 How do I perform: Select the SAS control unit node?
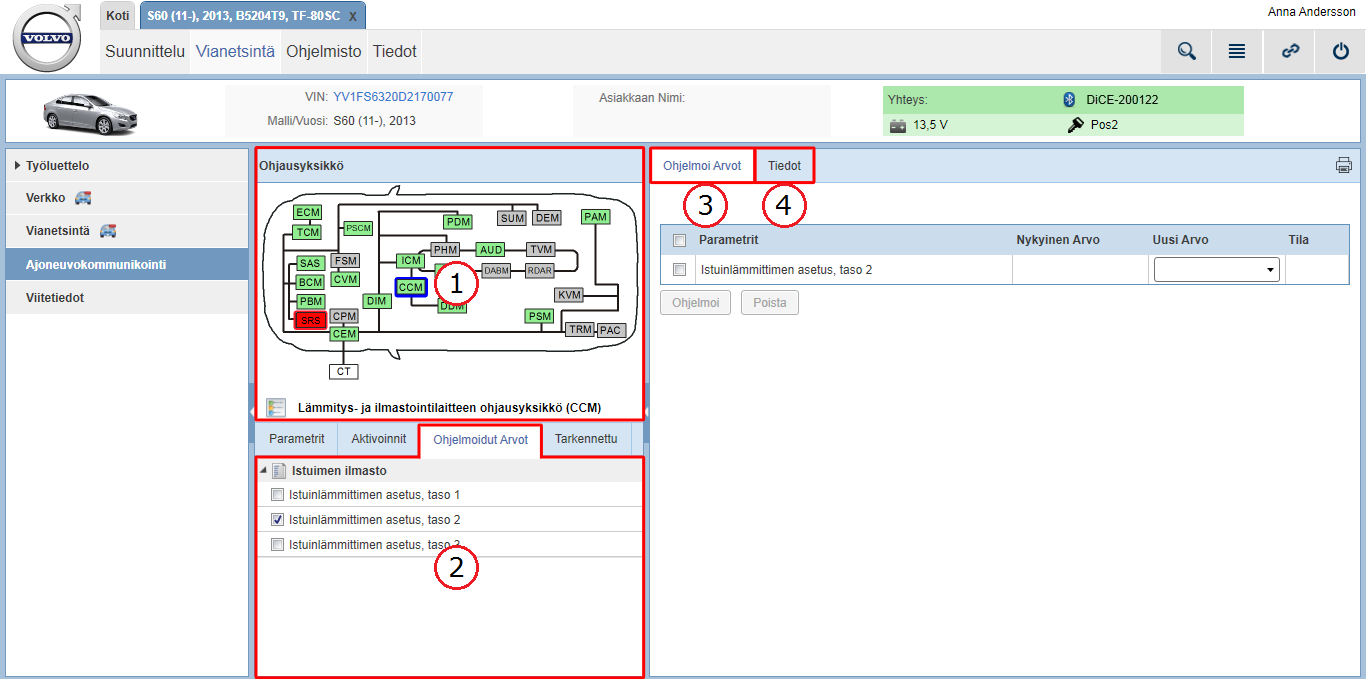[310, 263]
